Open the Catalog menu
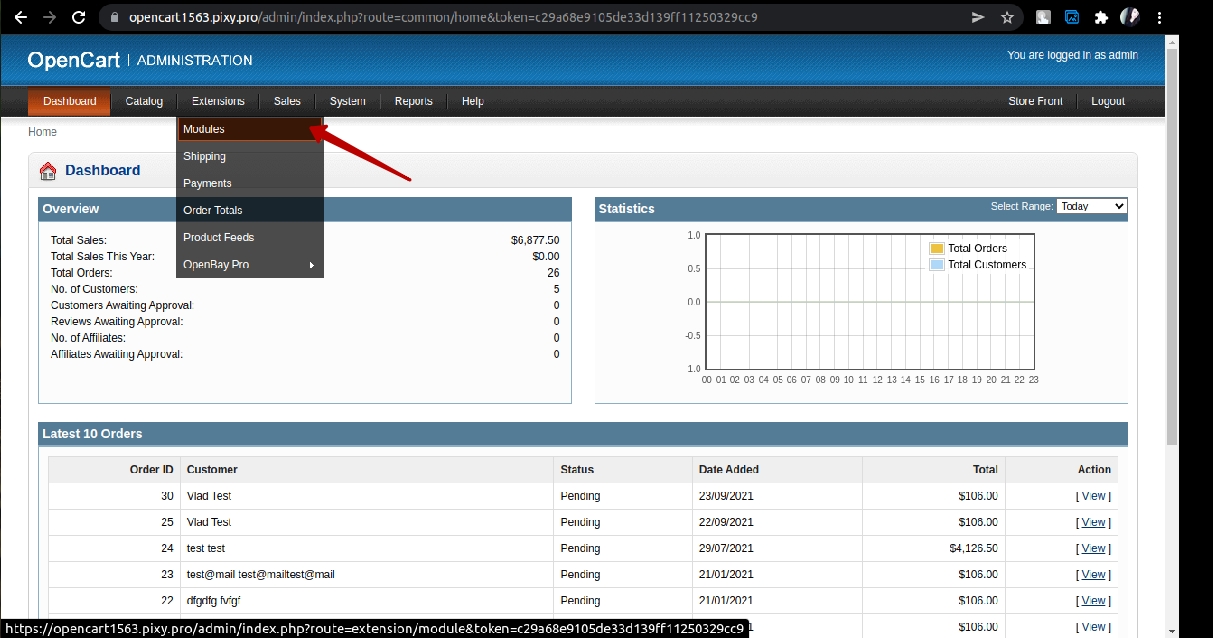The image size is (1213, 638). (x=144, y=101)
